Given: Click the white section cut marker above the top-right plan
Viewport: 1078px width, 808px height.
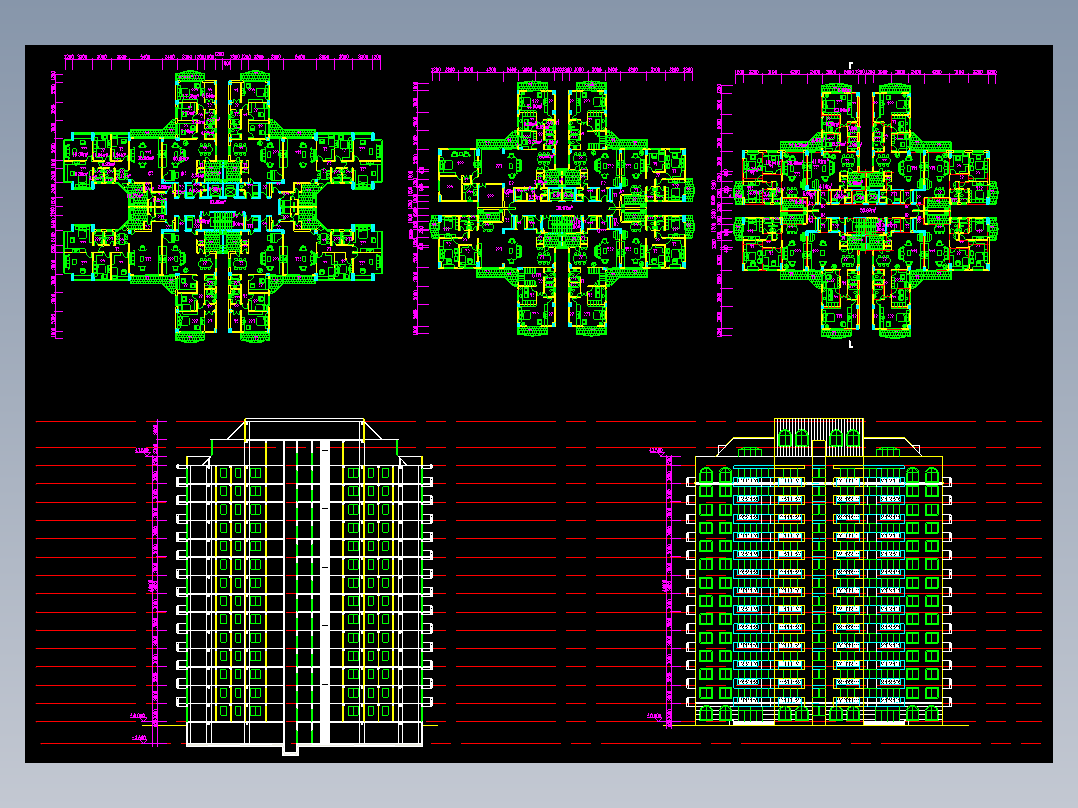Looking at the screenshot, I should coord(850,65).
